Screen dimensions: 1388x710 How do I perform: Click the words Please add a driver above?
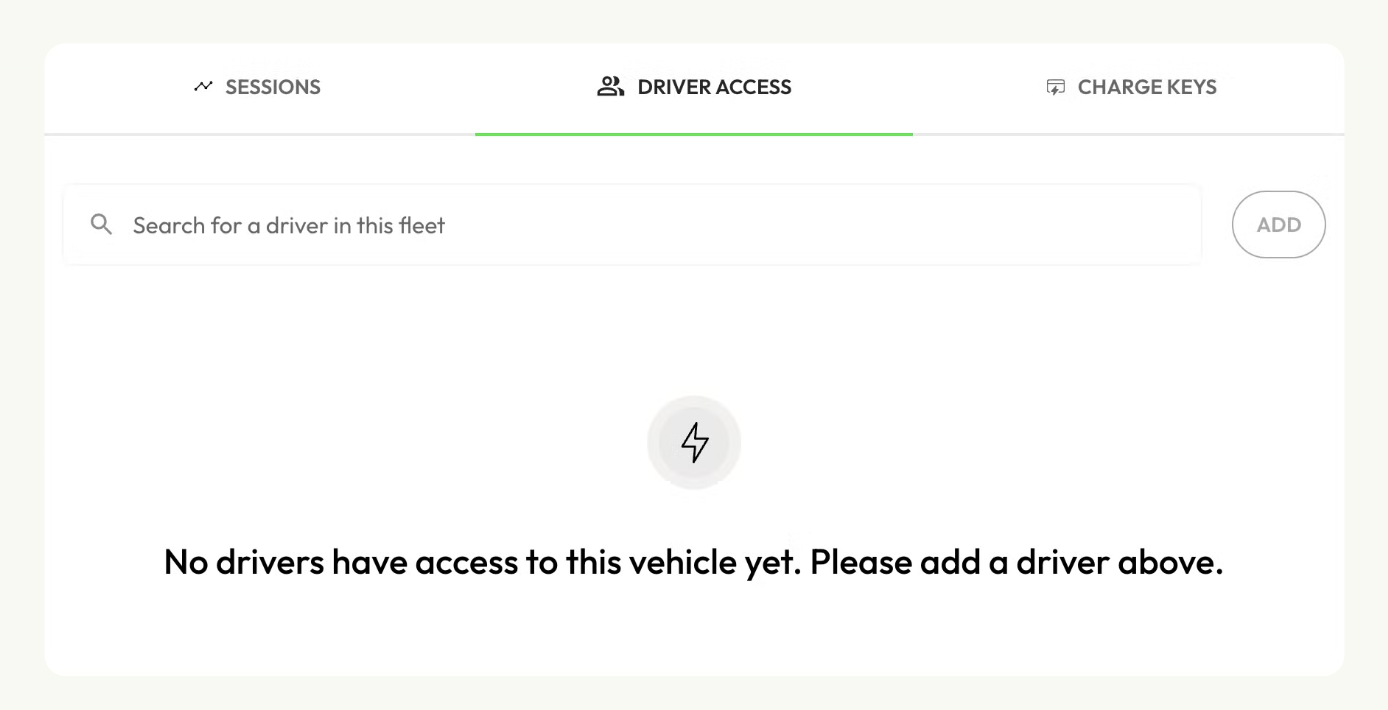tap(1017, 562)
